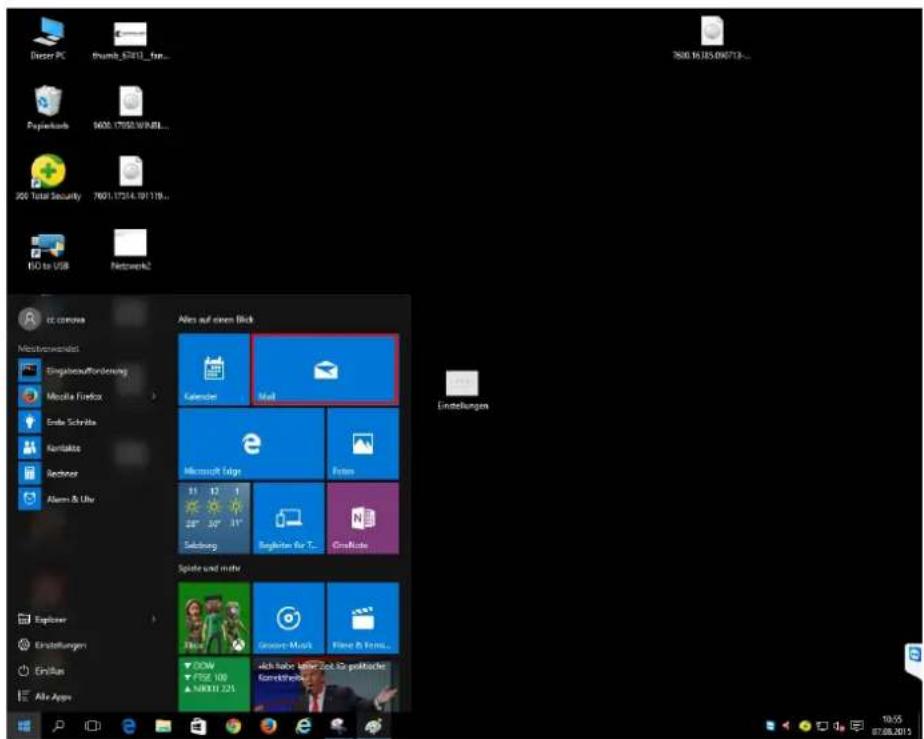Click the TeamViewer tray icon
The height and width of the screenshot is (739, 924).
coord(771,726)
